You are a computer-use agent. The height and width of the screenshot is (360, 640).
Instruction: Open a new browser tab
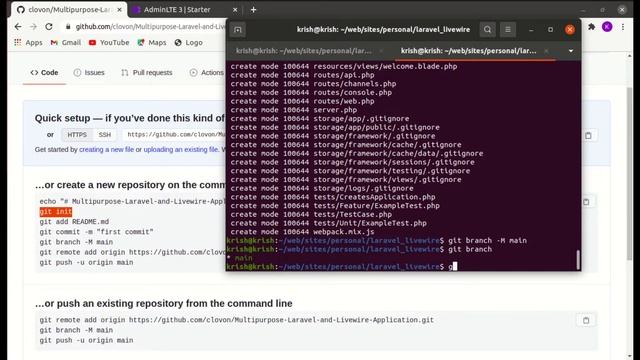[253, 9]
